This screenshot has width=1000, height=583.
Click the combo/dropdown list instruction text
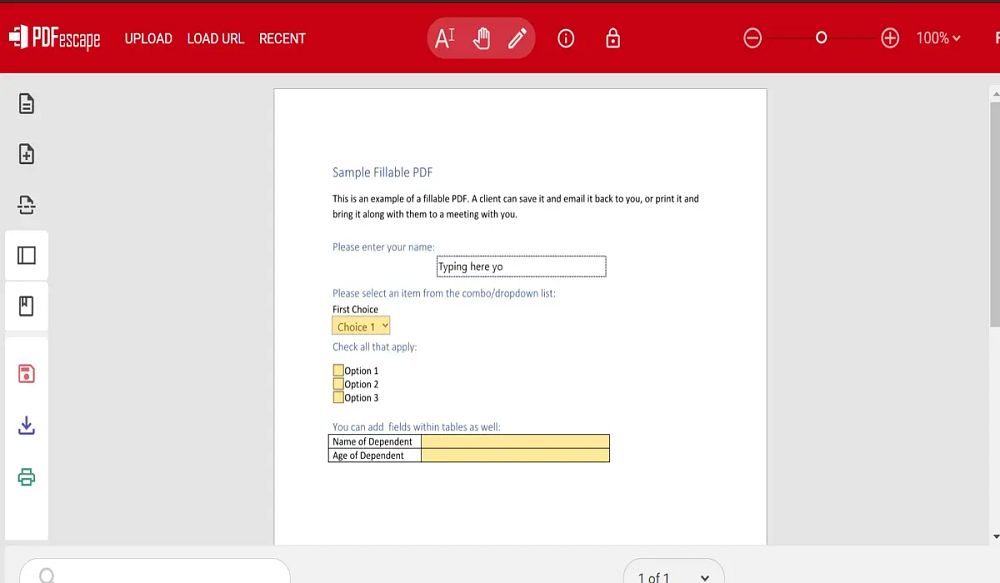coord(444,293)
